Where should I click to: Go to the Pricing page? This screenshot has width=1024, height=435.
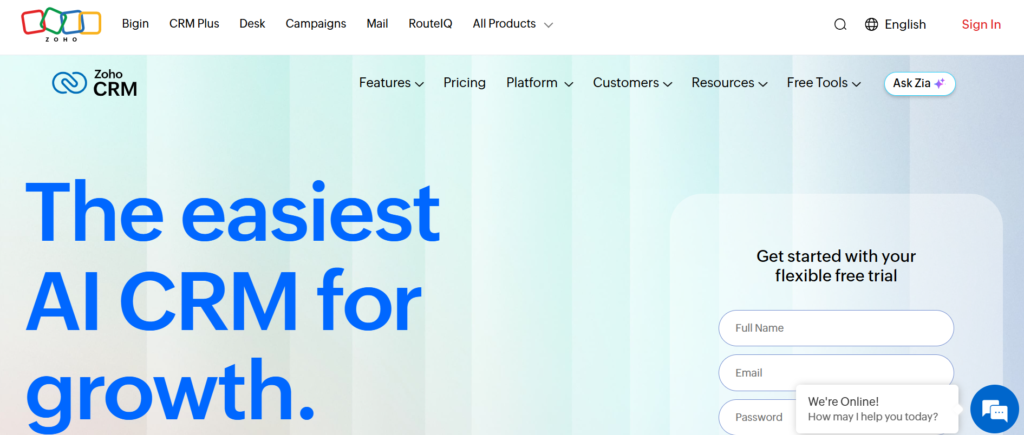(464, 83)
